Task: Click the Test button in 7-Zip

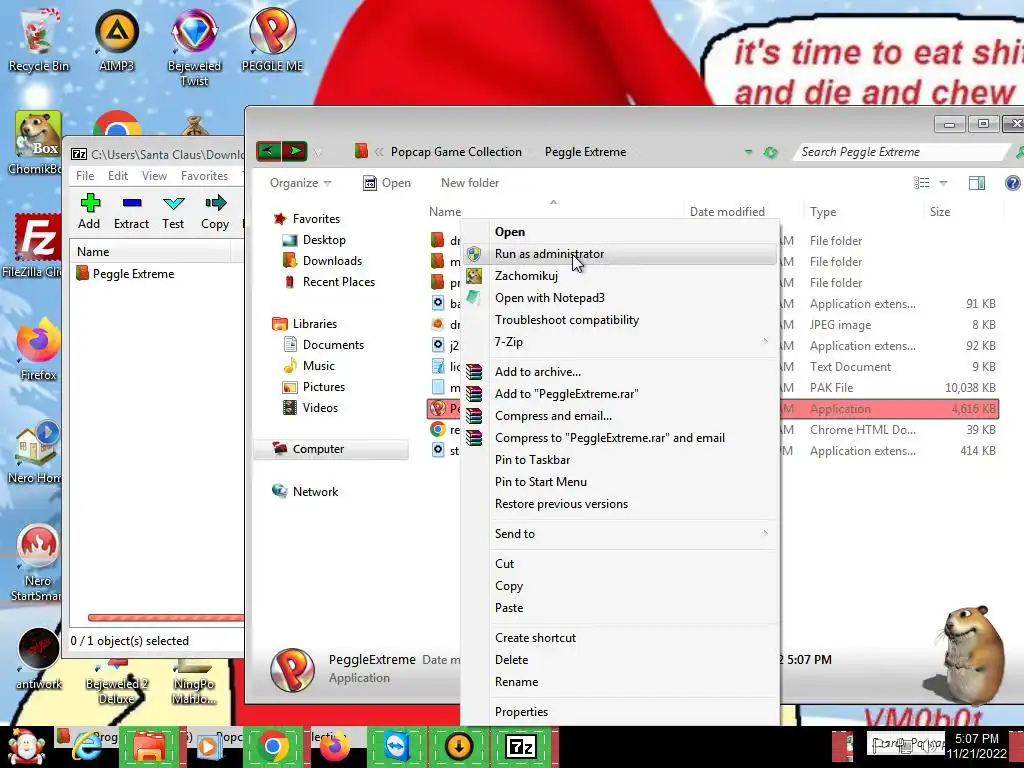Action: click(x=173, y=212)
